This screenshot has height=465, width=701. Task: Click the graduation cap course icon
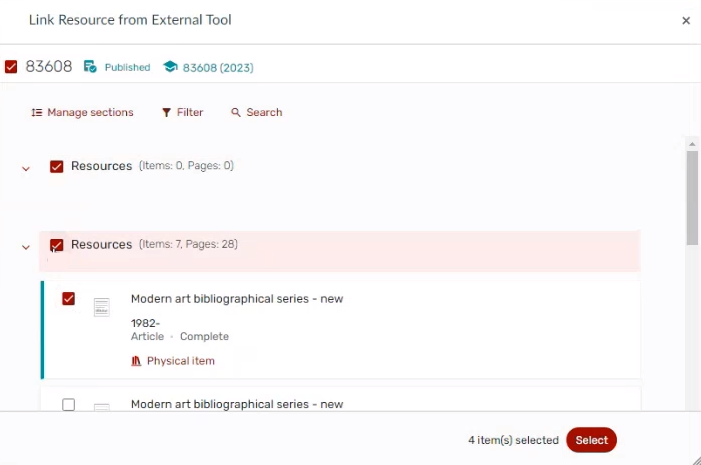click(170, 67)
